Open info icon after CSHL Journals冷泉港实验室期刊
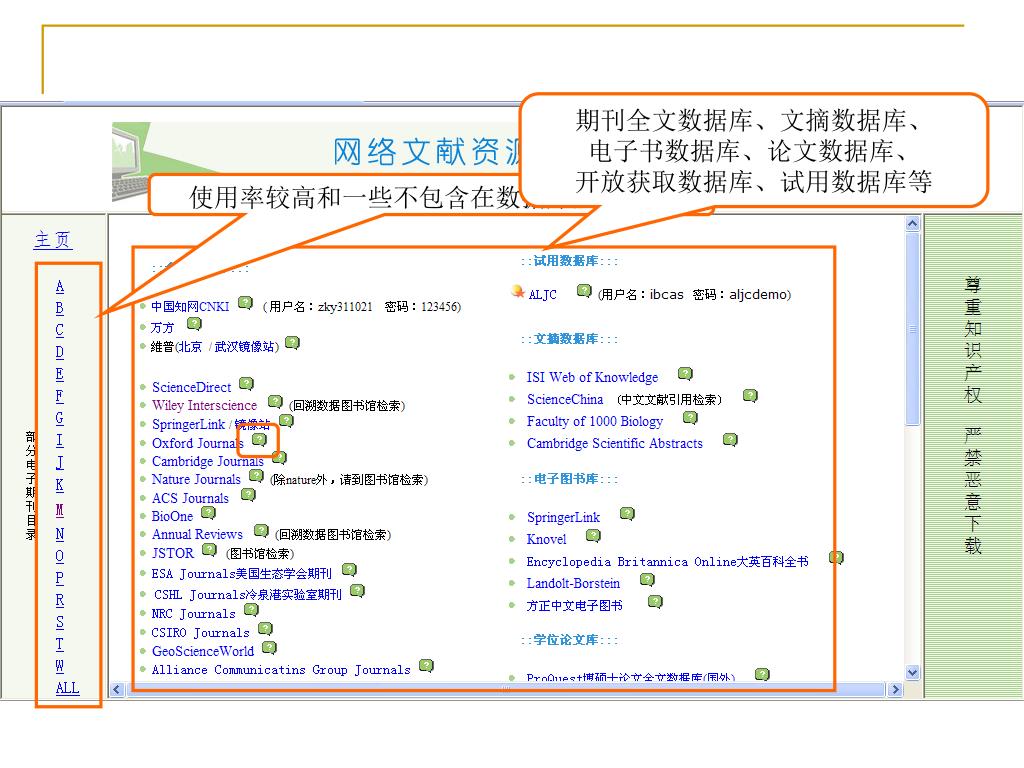Viewport: 1024px width, 768px height. [357, 591]
